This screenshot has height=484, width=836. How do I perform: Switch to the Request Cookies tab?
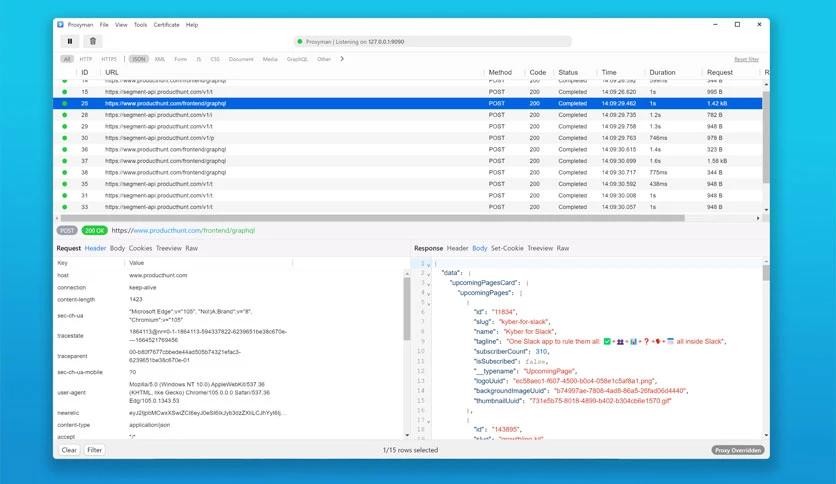coord(140,248)
